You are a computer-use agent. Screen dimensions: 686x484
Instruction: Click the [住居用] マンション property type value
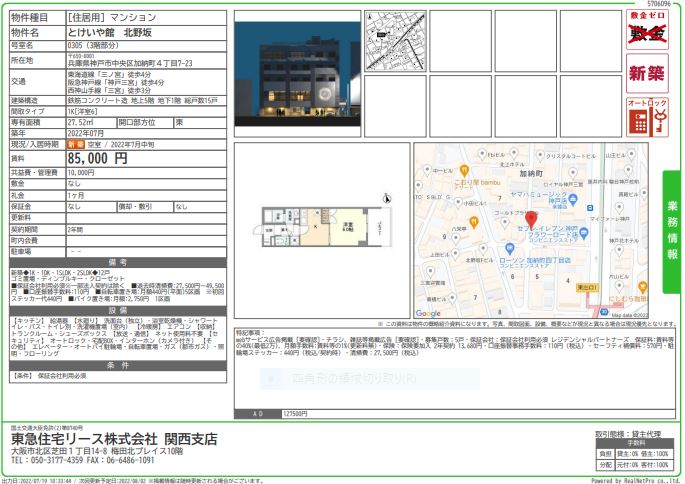click(112, 18)
